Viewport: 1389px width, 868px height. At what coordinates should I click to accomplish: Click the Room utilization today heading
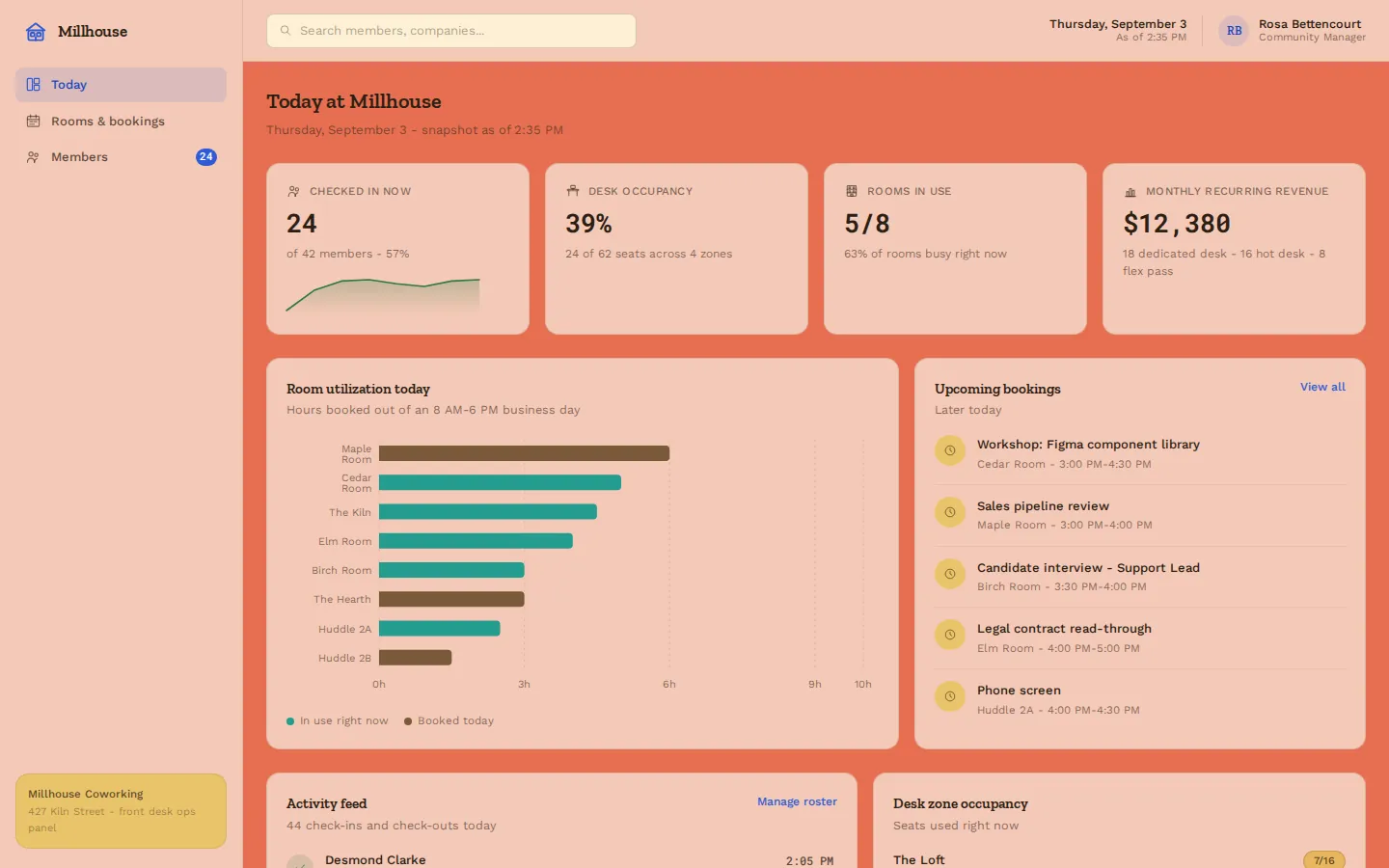click(358, 389)
